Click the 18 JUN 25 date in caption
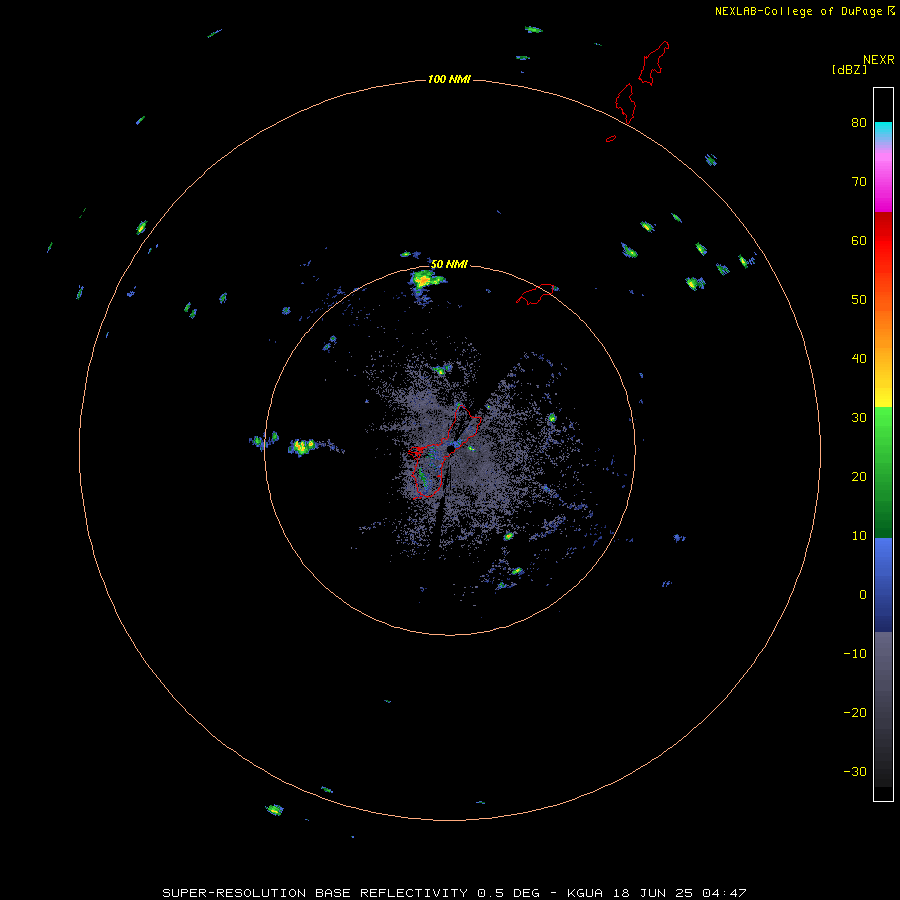This screenshot has height=900, width=900. [x=653, y=893]
